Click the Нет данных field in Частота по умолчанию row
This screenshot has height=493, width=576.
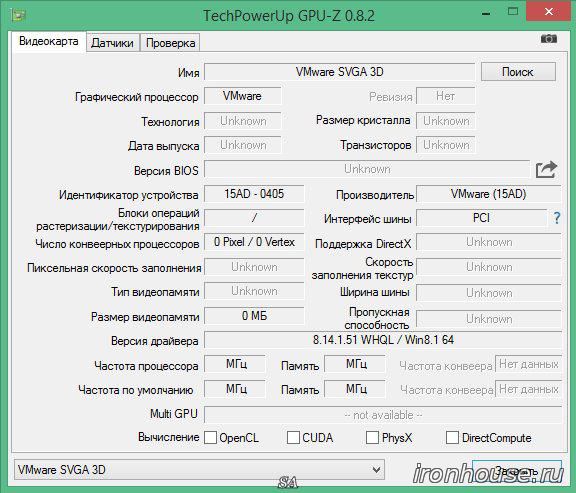[x=528, y=389]
